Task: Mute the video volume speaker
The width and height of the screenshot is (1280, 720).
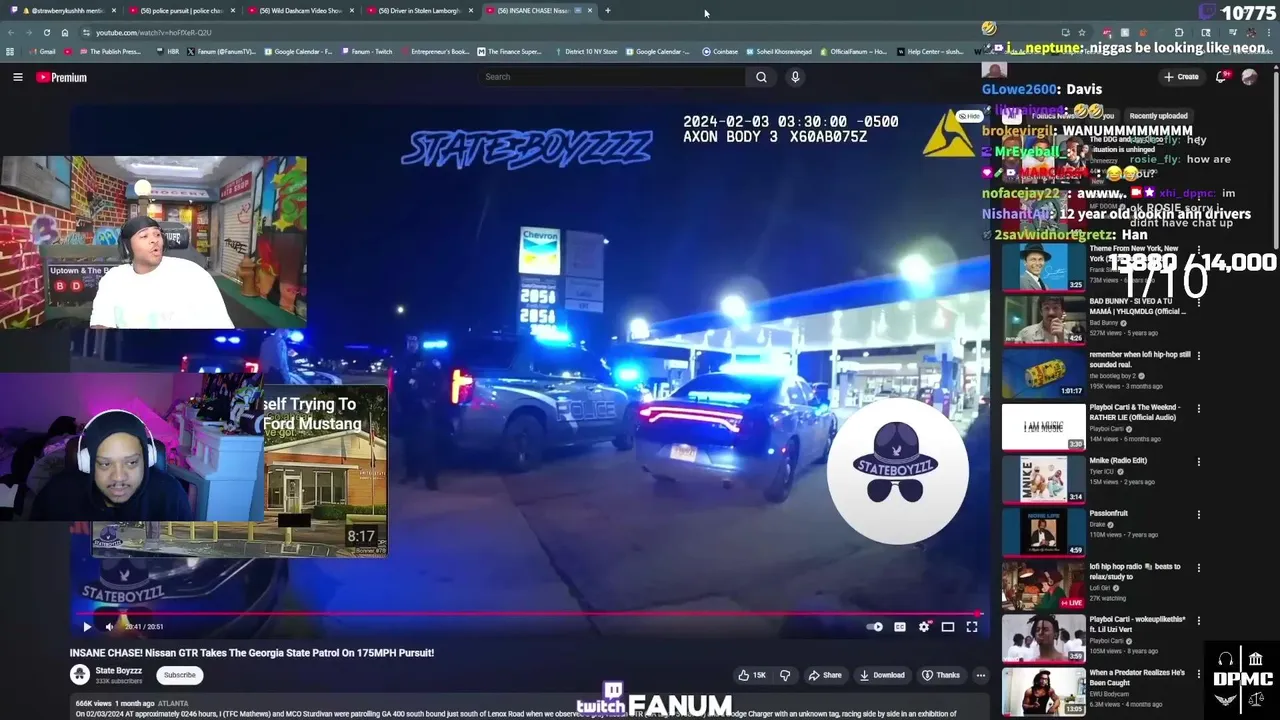Action: pyautogui.click(x=109, y=627)
